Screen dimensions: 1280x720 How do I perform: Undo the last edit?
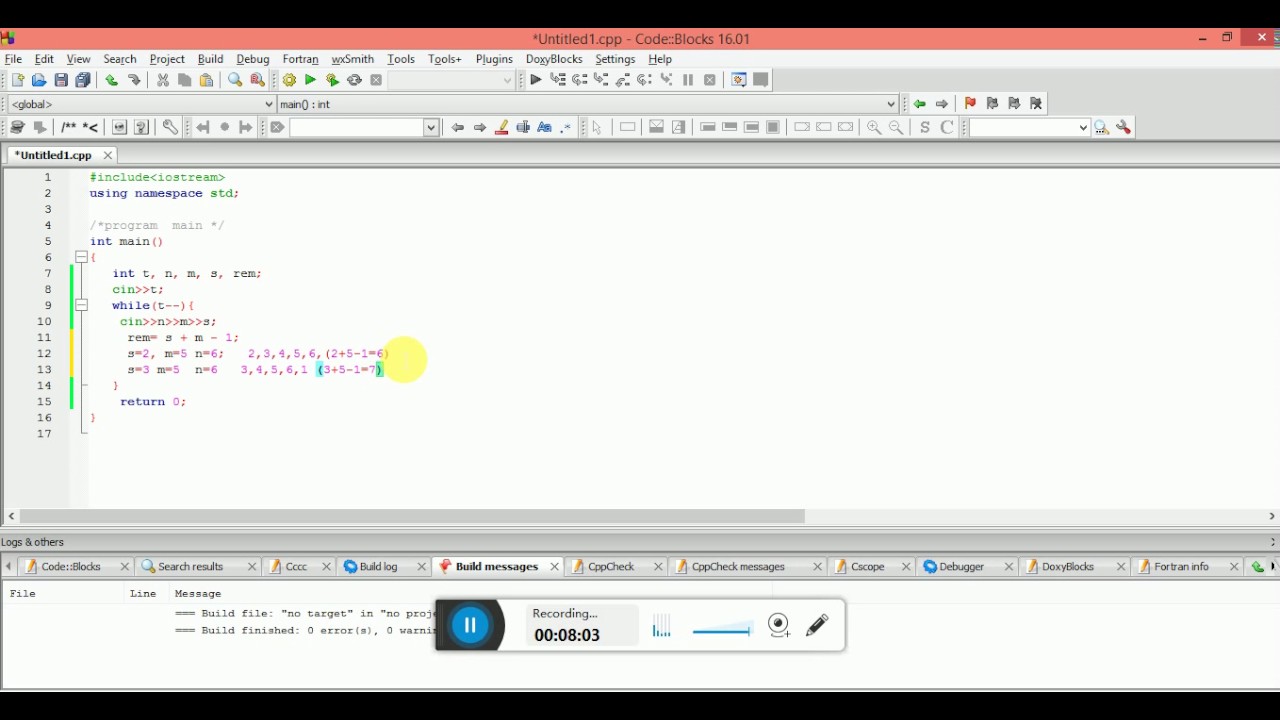click(x=111, y=80)
